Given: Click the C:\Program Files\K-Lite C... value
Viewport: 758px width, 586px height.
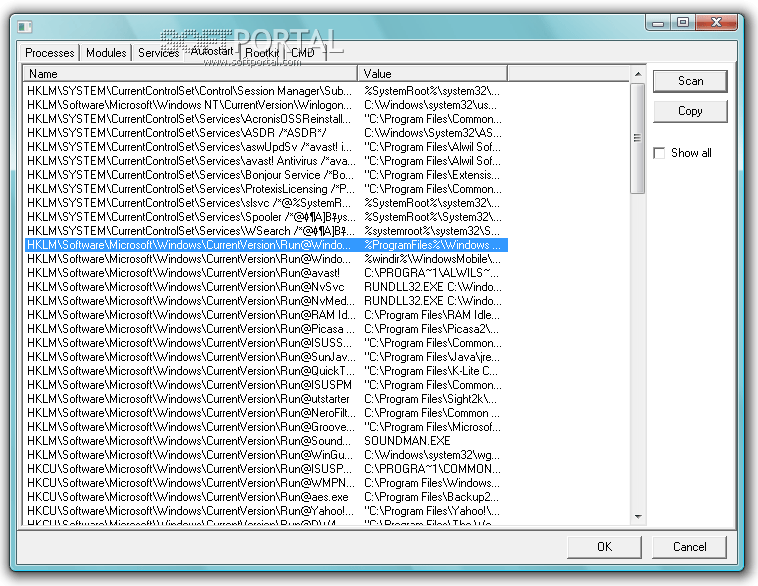Looking at the screenshot, I should [x=431, y=371].
